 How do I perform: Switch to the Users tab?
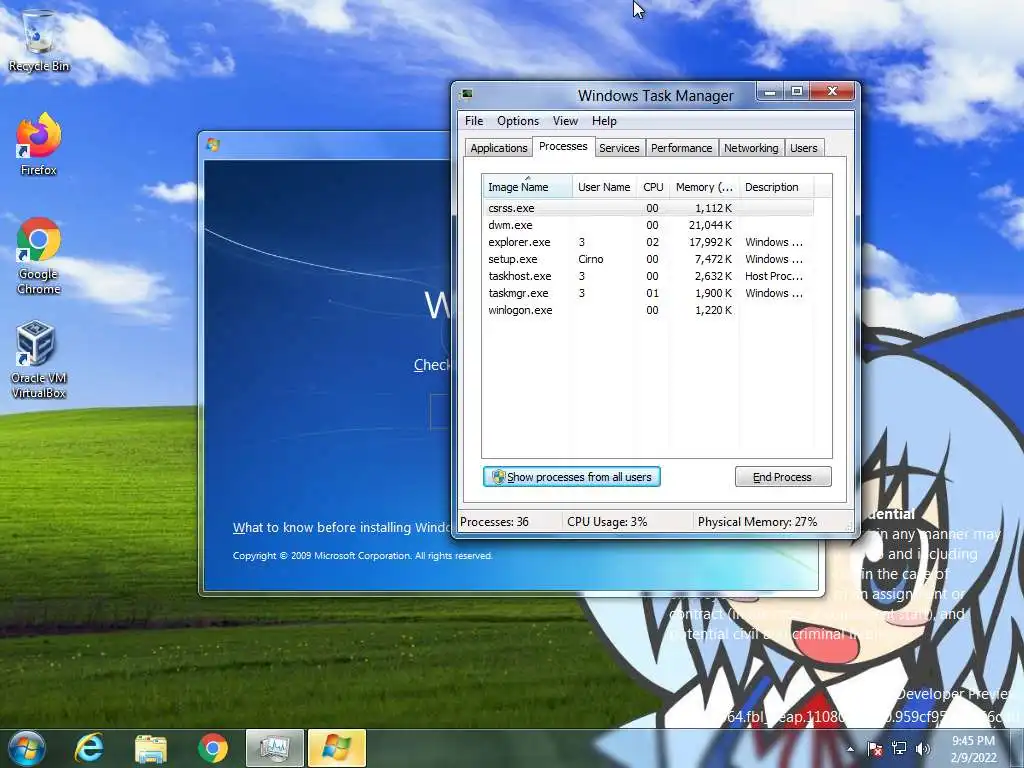pos(803,148)
